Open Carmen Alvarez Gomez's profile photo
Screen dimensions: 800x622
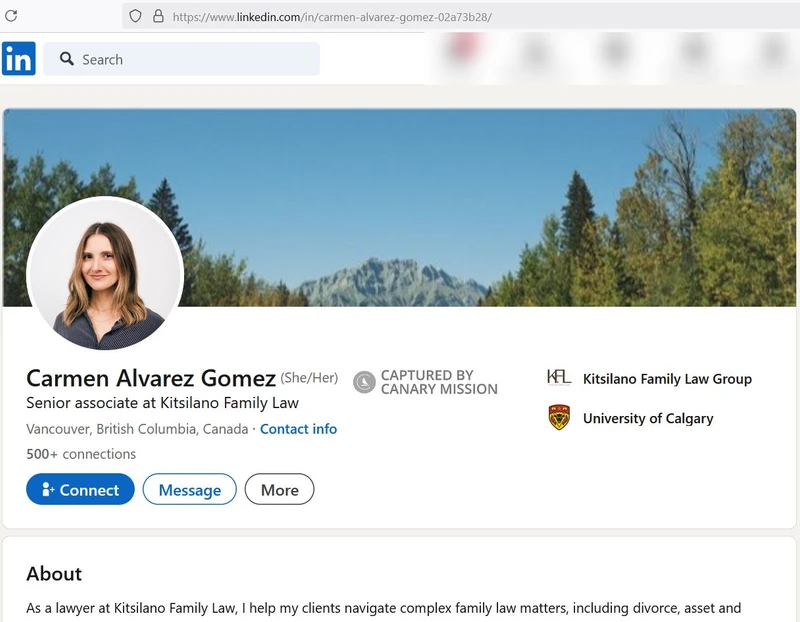point(105,274)
